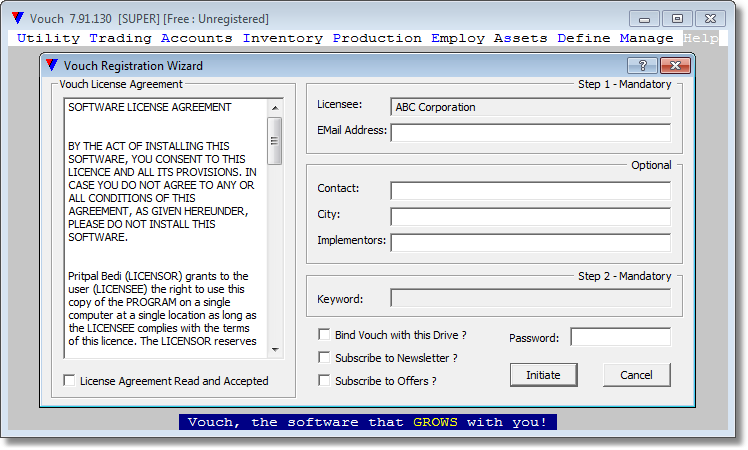Click the license text scroll down arrow

pyautogui.click(x=275, y=350)
